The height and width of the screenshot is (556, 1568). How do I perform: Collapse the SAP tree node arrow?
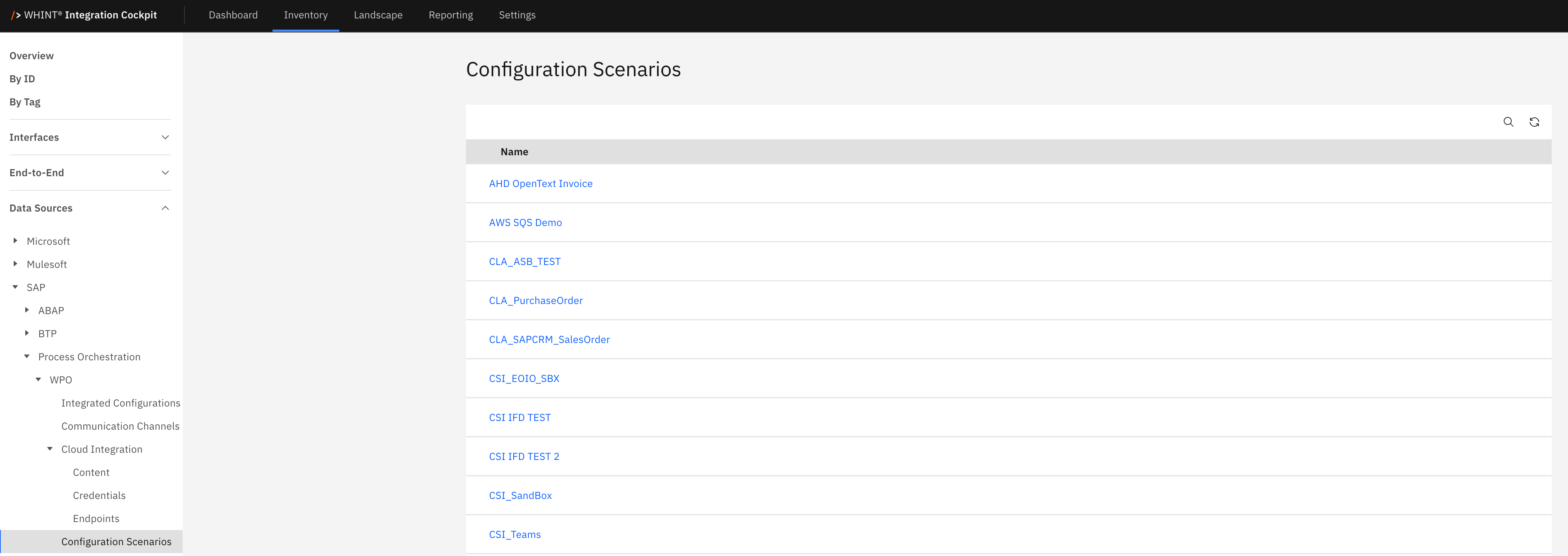15,287
